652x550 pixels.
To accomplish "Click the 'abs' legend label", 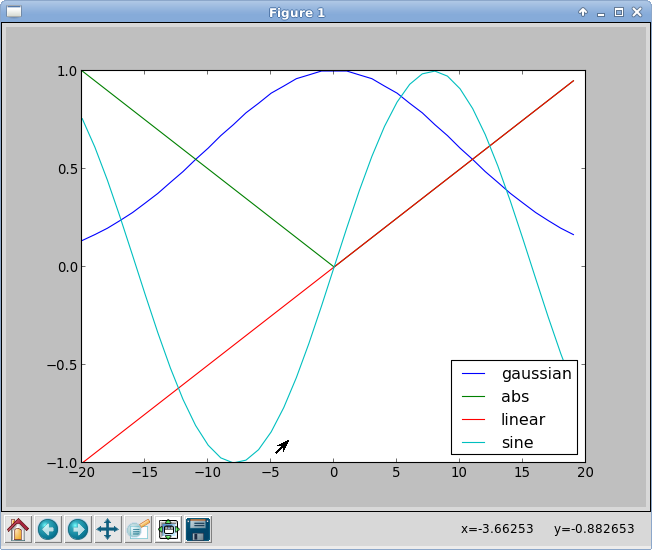I will coord(515,397).
